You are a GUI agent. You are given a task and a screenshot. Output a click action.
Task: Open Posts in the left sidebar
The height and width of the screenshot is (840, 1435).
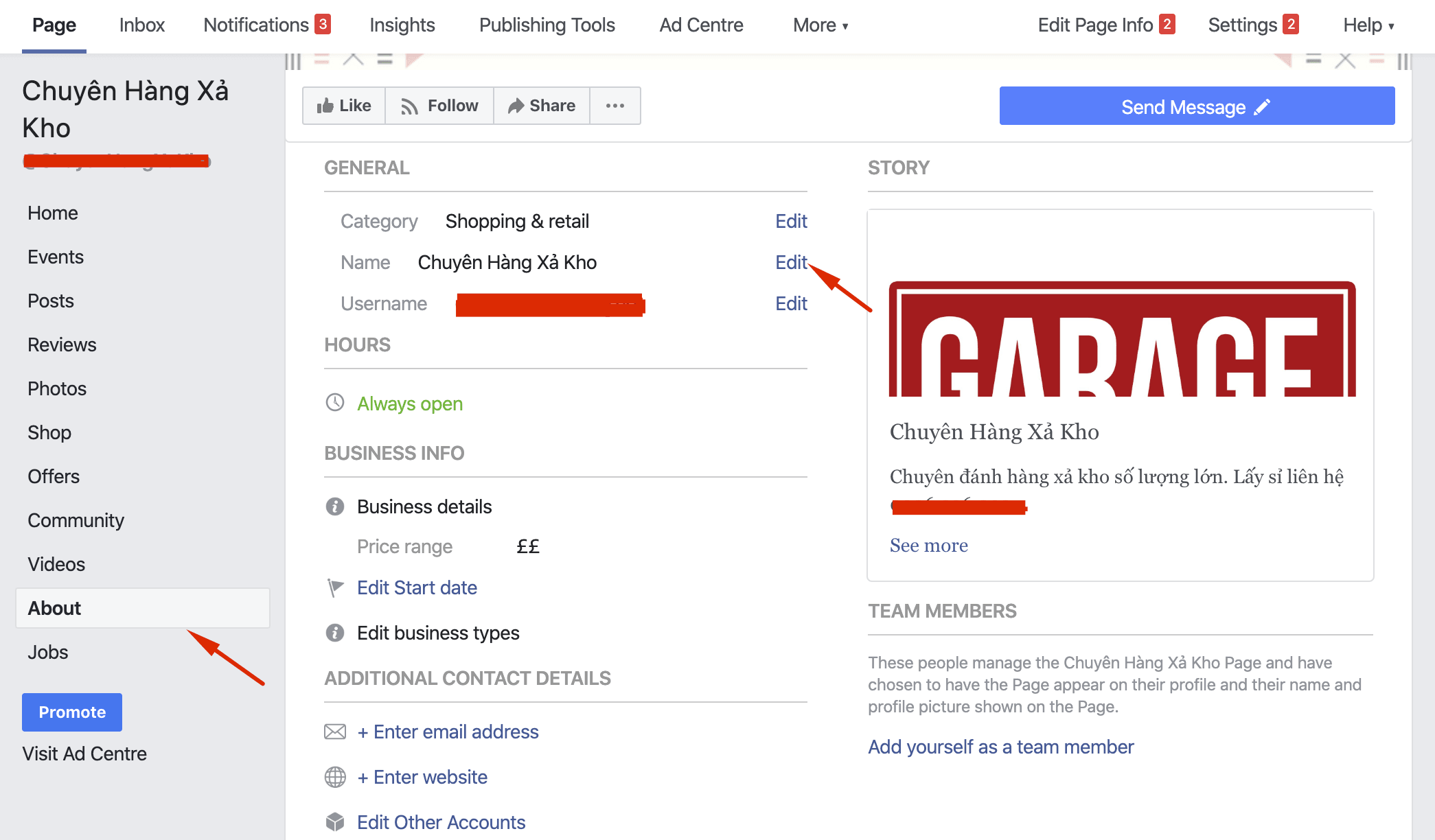51,301
